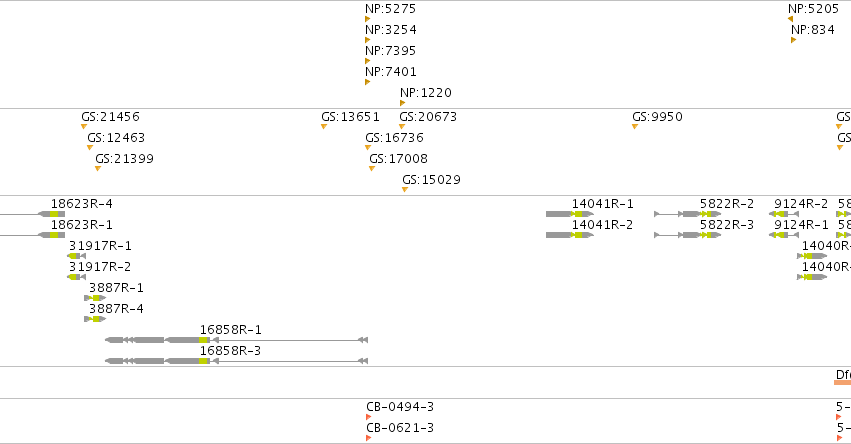Click the GS:12463 label text

point(116,138)
